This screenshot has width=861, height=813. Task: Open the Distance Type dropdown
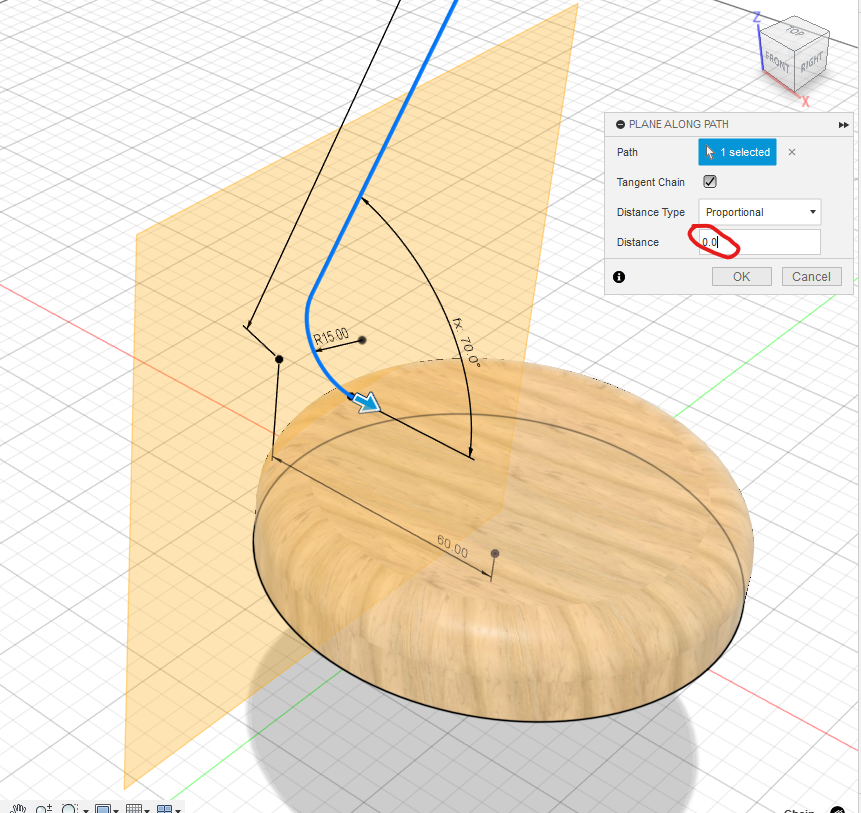[759, 212]
